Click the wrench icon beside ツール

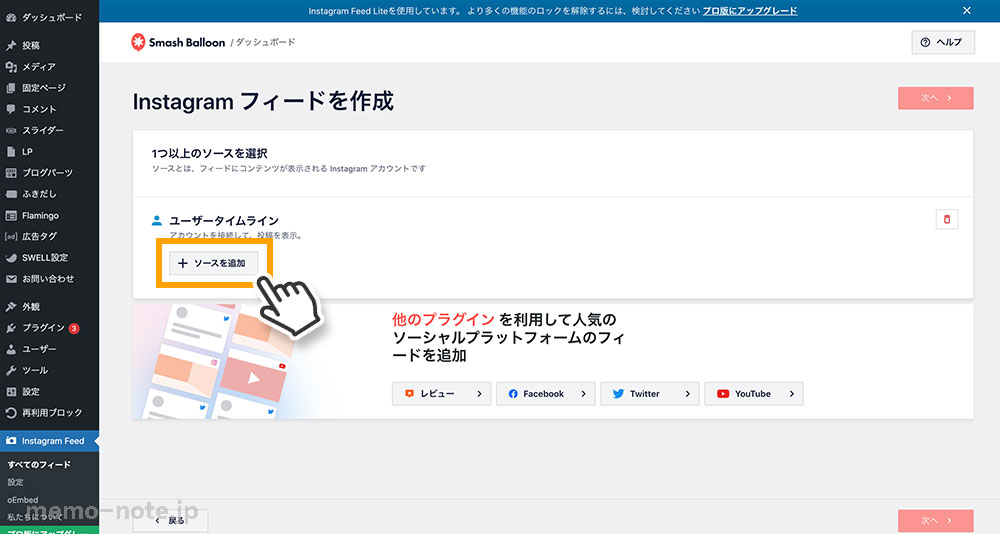coord(11,370)
